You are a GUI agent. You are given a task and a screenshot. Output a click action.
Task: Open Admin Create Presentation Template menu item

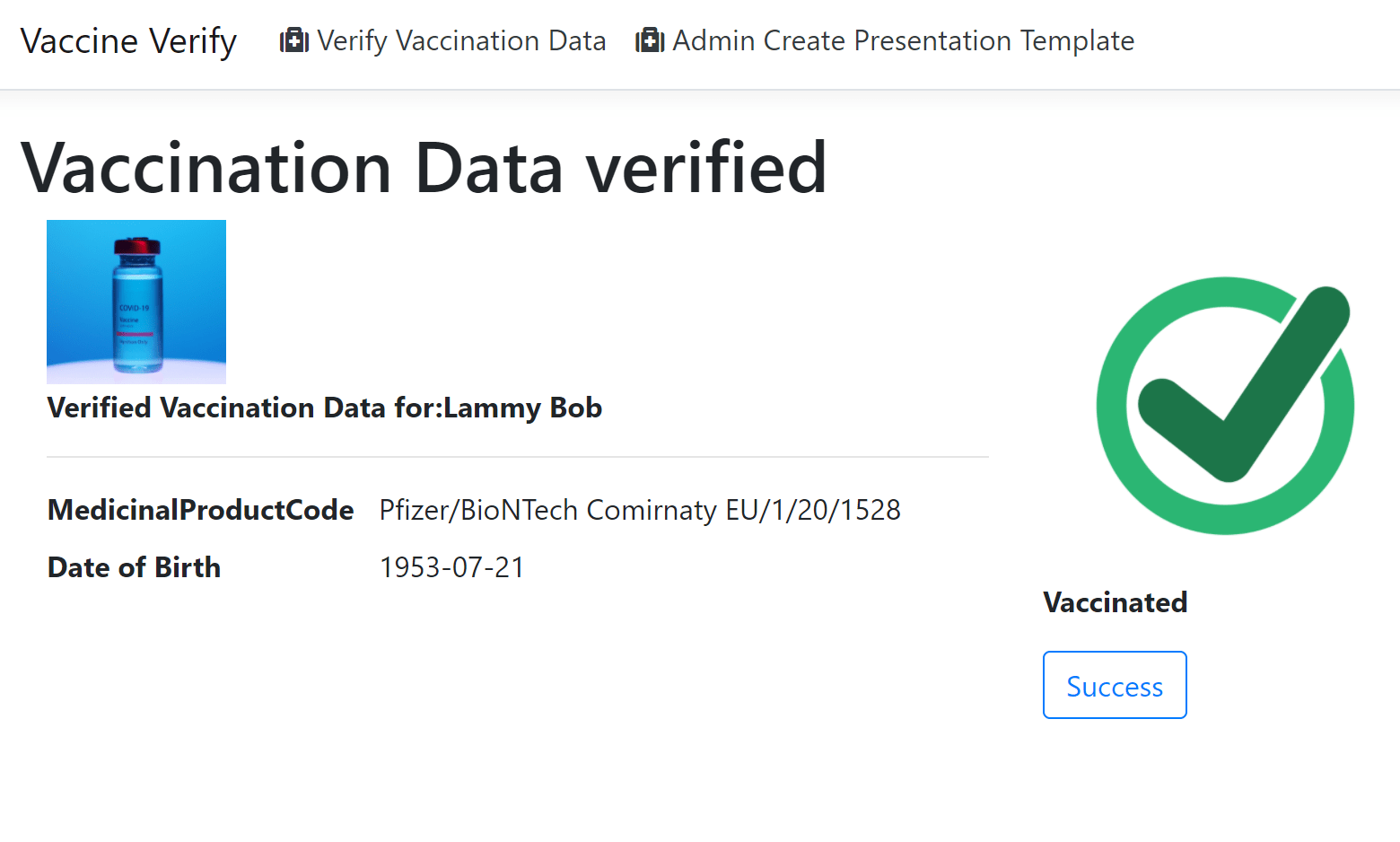click(x=903, y=41)
